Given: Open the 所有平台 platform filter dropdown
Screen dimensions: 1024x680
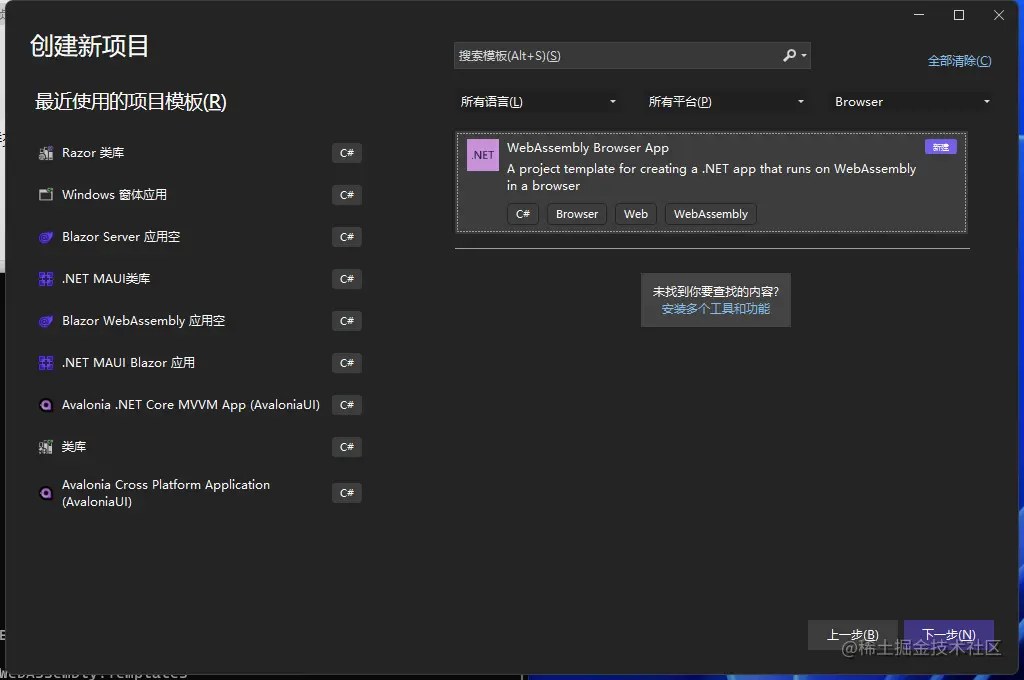Looking at the screenshot, I should pyautogui.click(x=726, y=102).
